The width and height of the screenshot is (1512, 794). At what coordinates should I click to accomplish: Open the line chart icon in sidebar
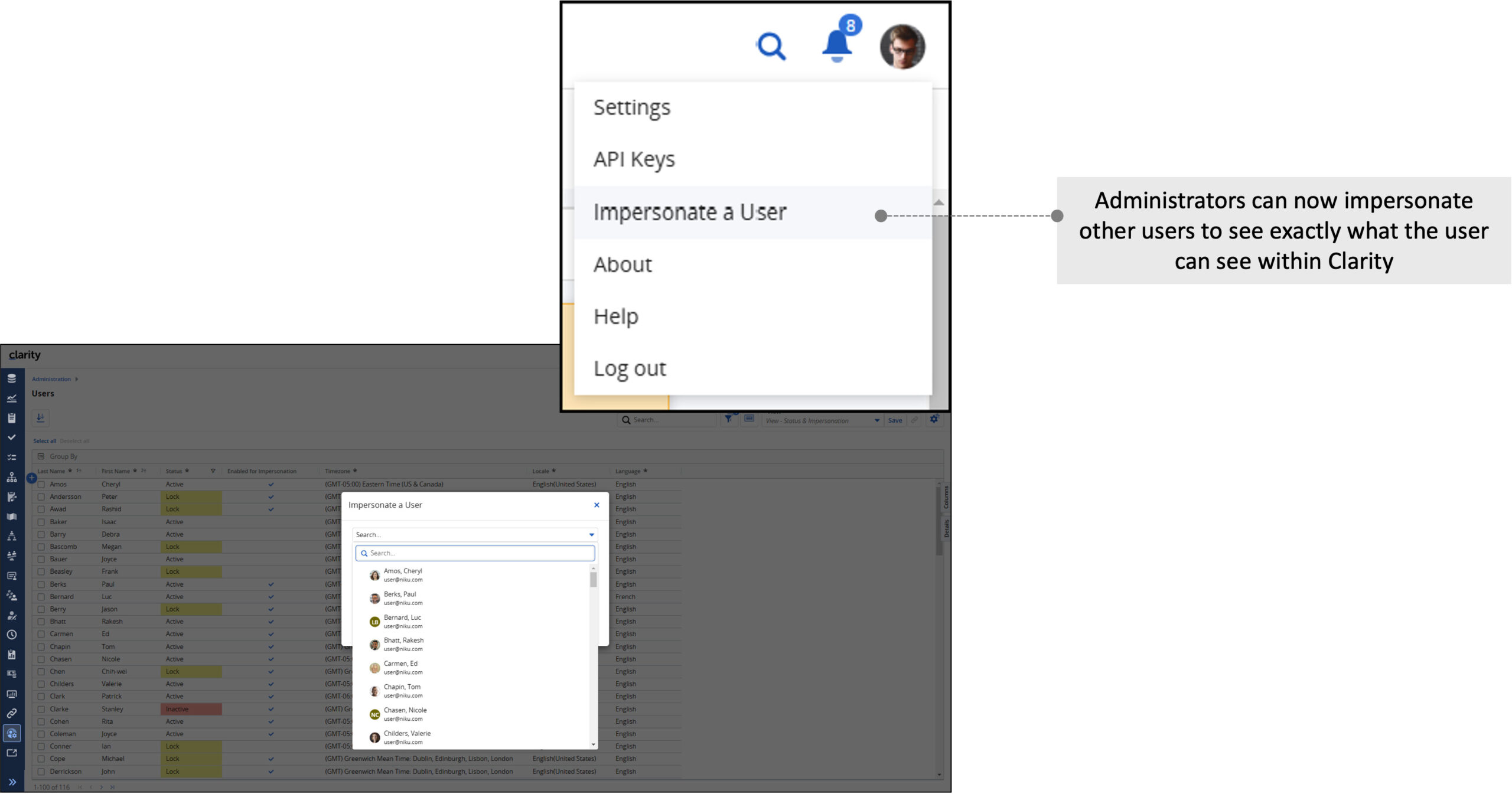[11, 398]
